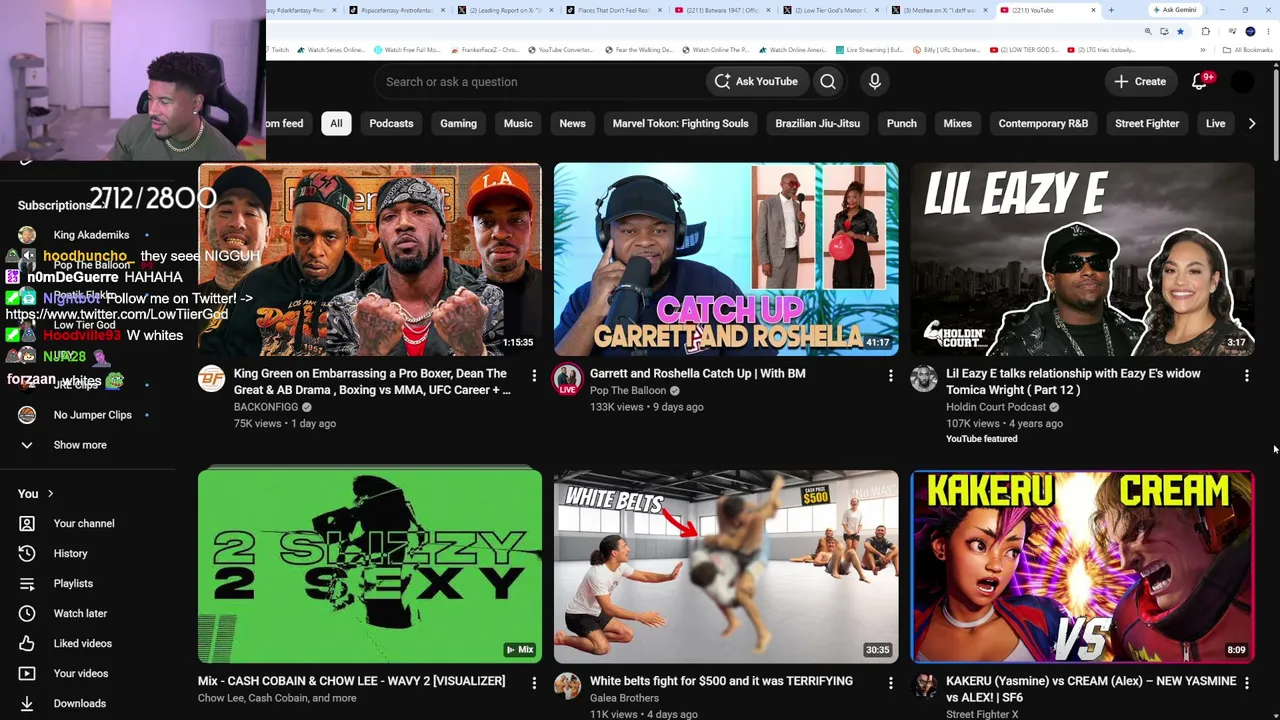Screen dimensions: 1280x720
Task: Show more filter chips with right arrow
Action: click(1252, 124)
